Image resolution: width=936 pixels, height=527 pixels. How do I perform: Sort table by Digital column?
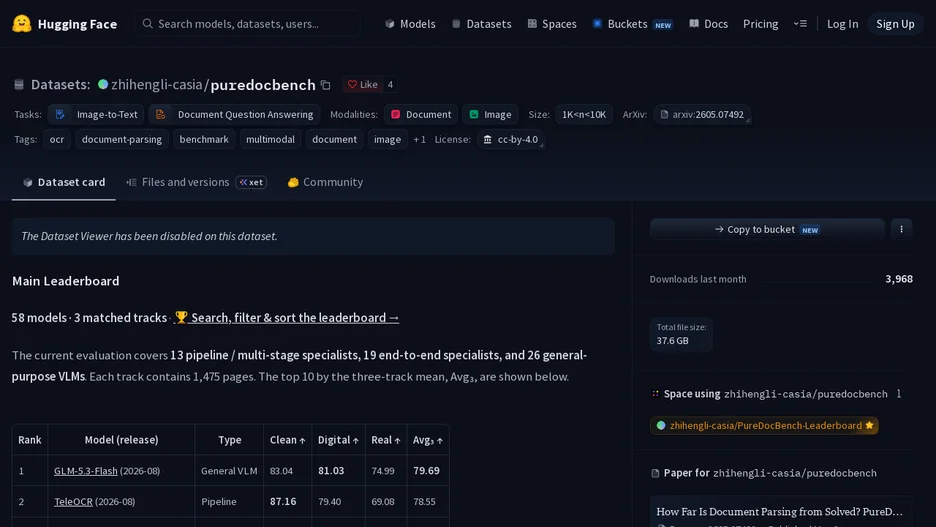pos(338,440)
